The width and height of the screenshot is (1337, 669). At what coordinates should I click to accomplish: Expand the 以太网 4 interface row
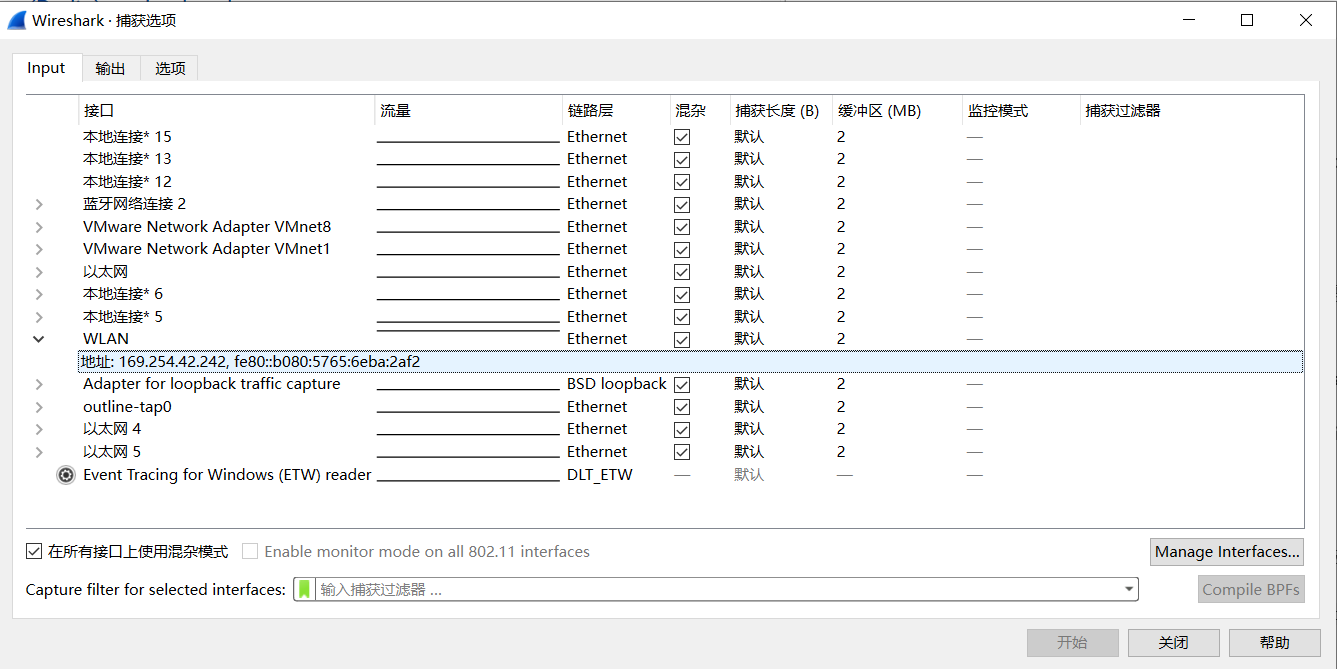click(x=39, y=429)
